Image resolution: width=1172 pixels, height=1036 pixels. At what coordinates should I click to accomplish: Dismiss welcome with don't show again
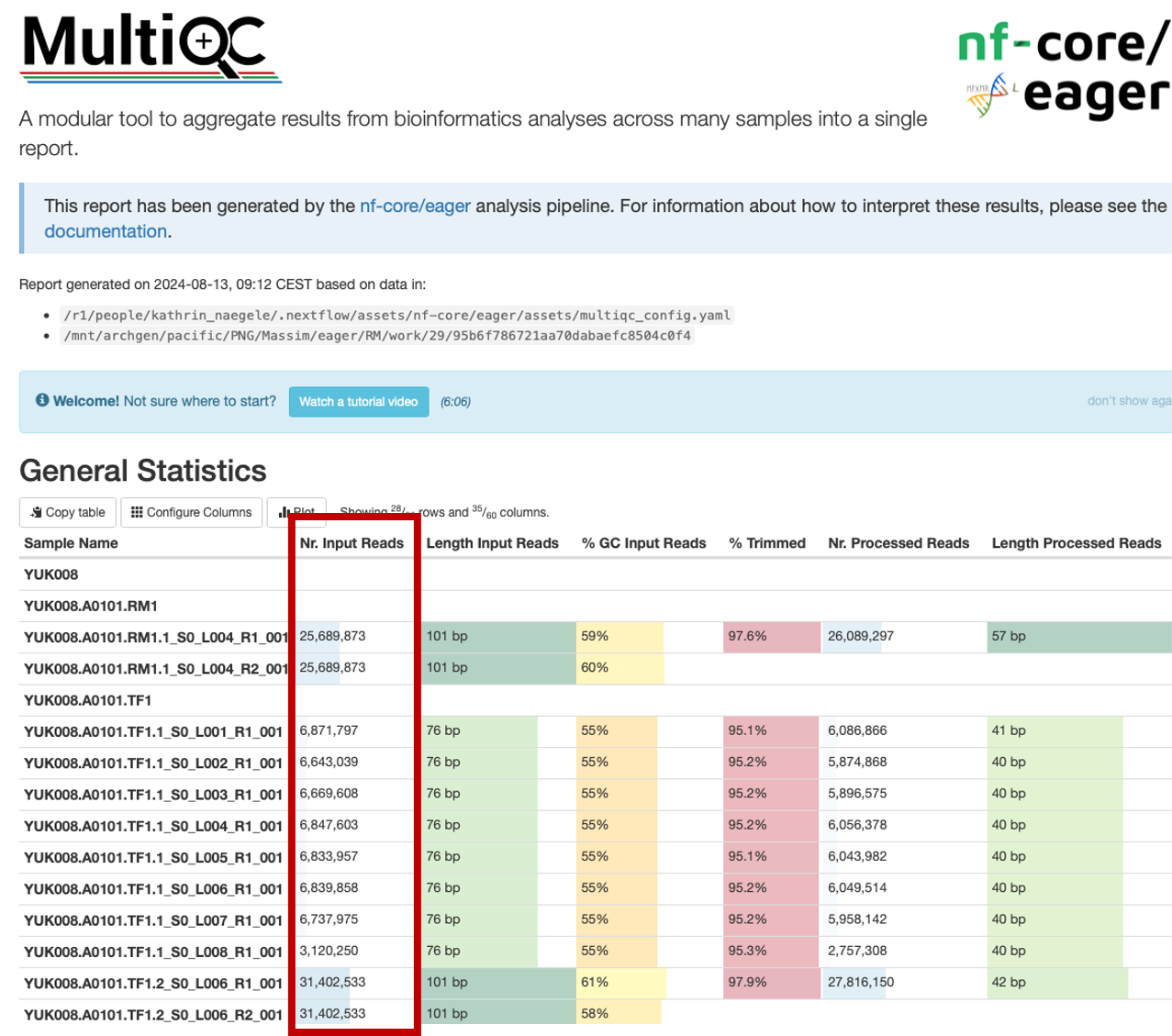1128,401
